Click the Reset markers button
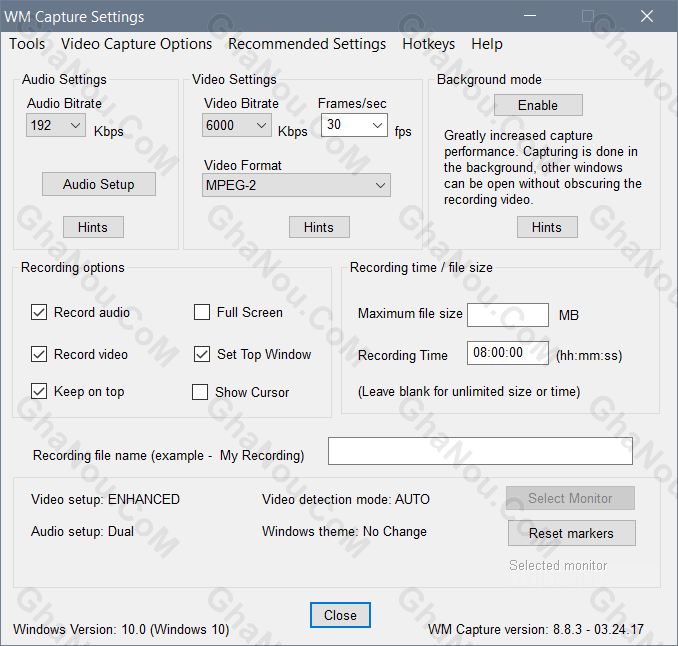This screenshot has width=678, height=646. (572, 533)
